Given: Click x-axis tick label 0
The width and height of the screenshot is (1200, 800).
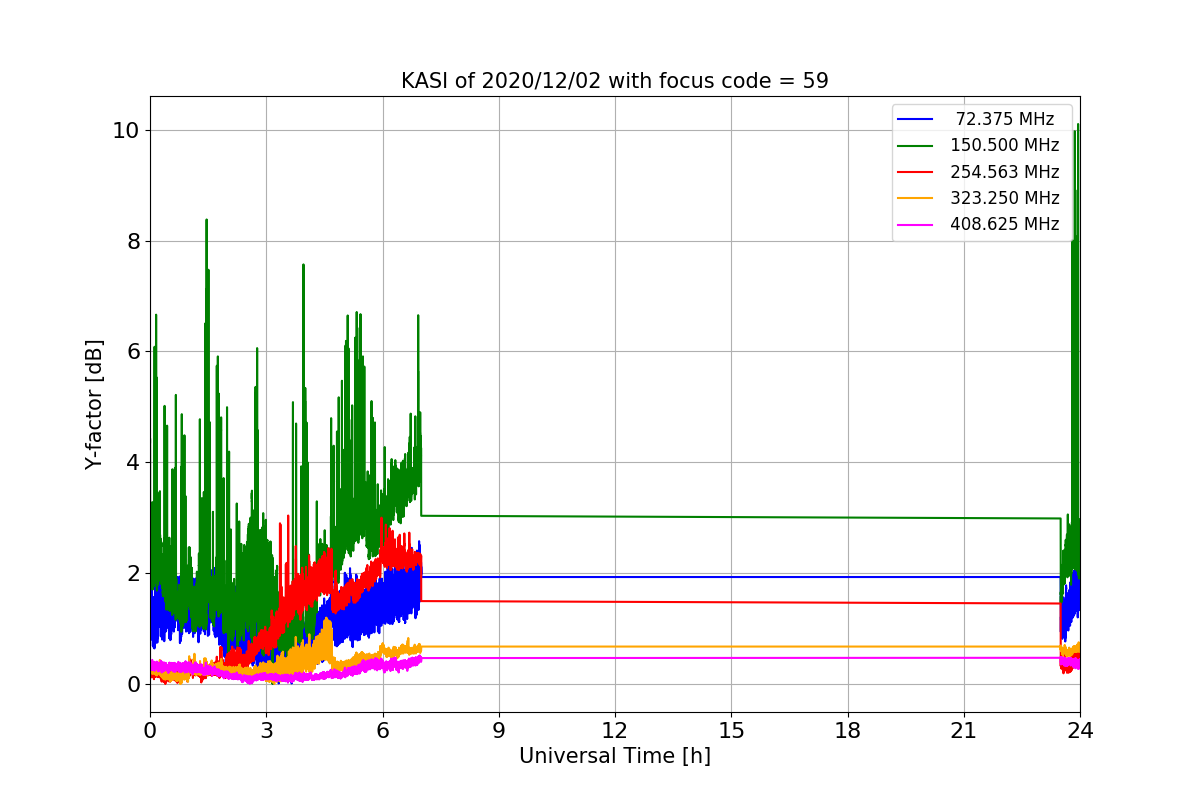Looking at the screenshot, I should click(x=150, y=730).
